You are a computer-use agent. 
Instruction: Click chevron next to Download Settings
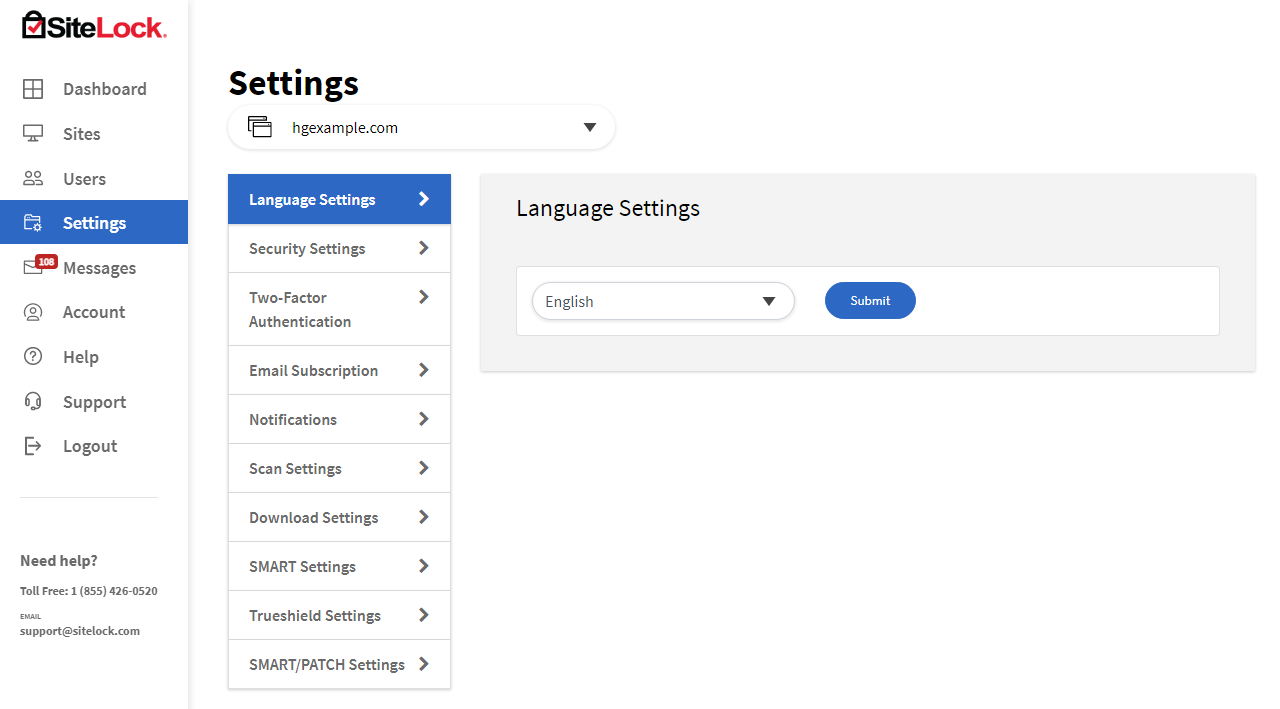click(x=424, y=516)
